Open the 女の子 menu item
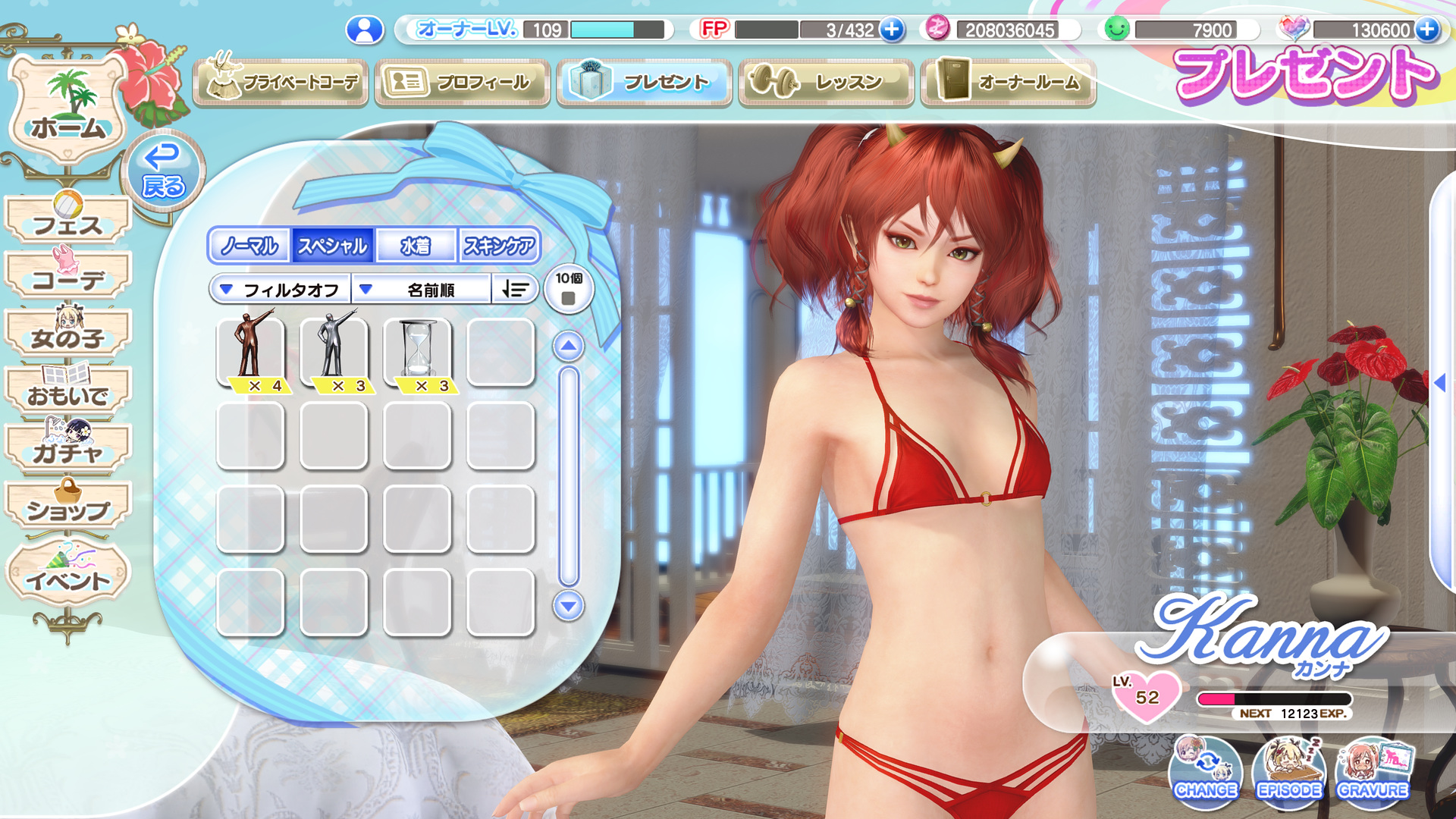Screen dimensions: 1456x819 click(x=67, y=332)
